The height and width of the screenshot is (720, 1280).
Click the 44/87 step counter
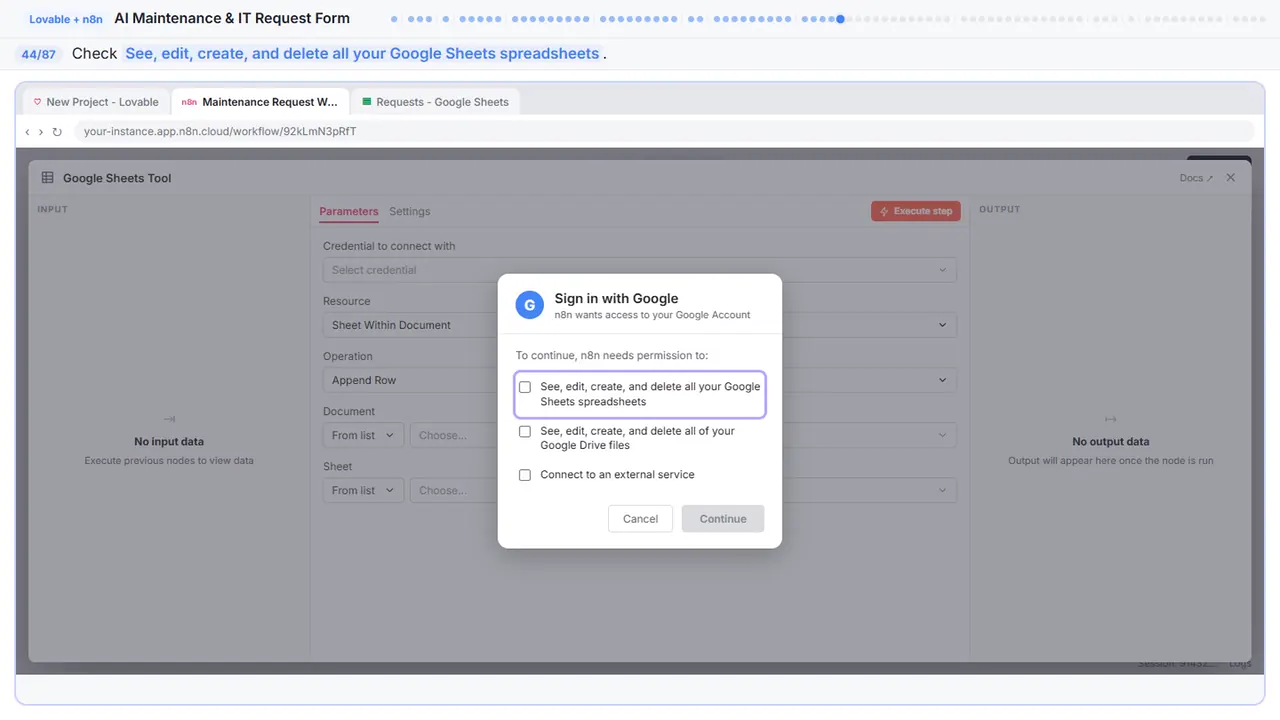[39, 54]
